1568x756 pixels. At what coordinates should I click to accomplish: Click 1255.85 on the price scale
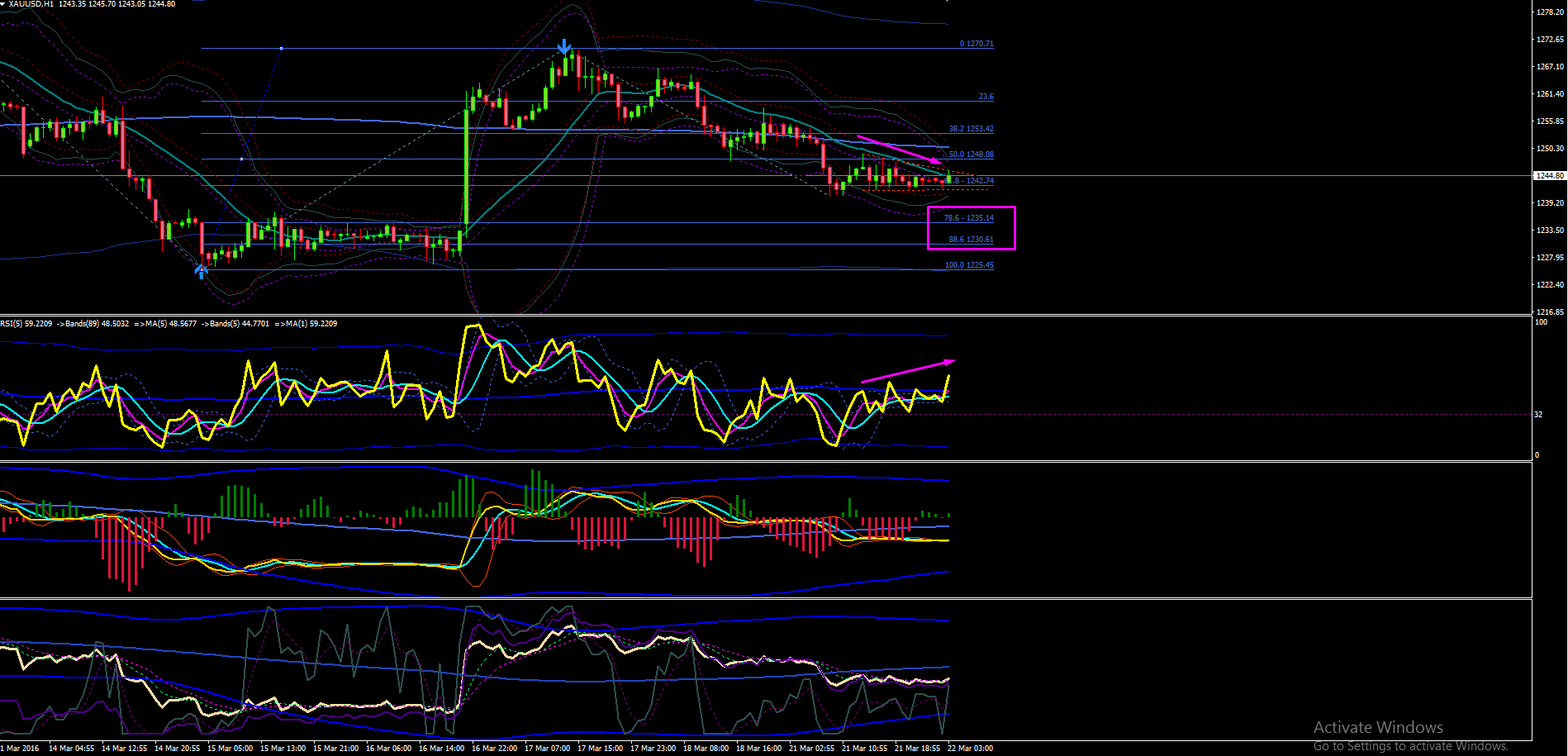pos(1550,121)
